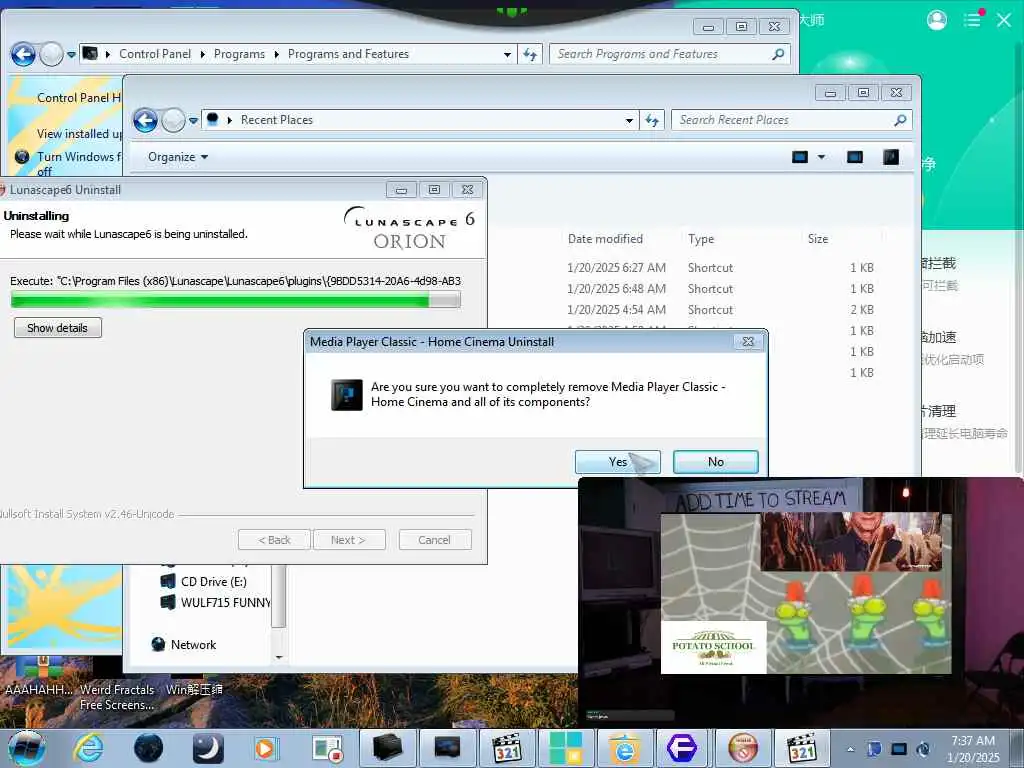The height and width of the screenshot is (768, 1024).
Task: Click the Lunascape uninstall progress bar
Action: pos(236,300)
